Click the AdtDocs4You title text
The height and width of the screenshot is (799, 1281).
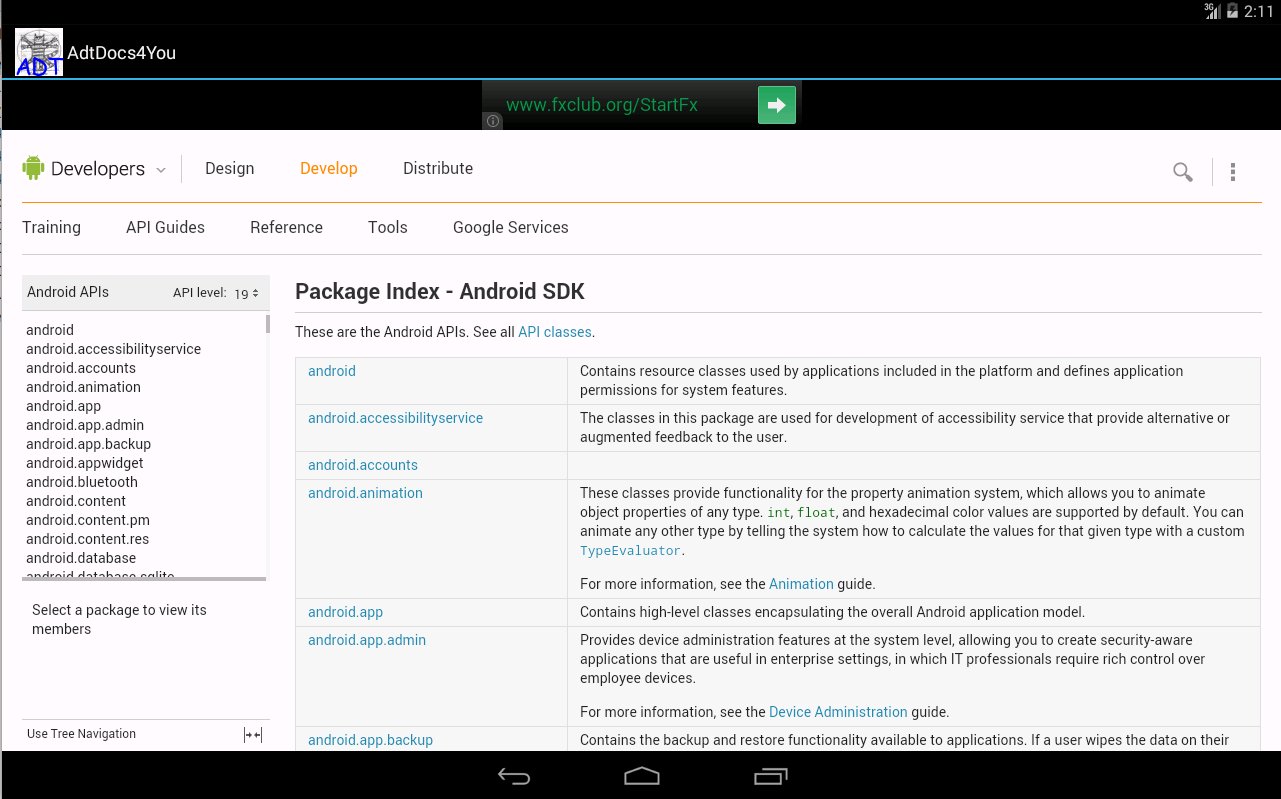tap(122, 53)
